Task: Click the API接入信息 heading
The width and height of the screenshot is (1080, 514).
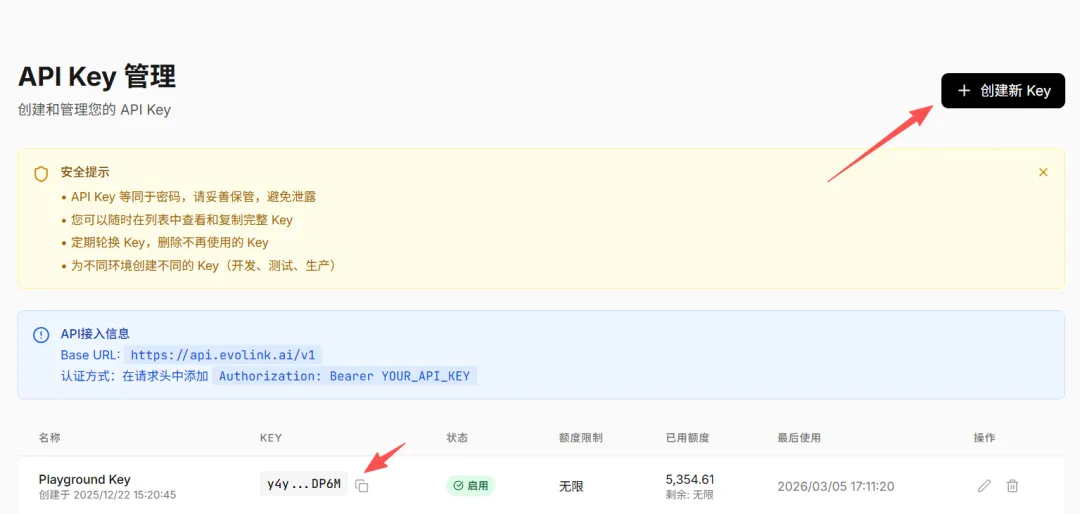Action: (95, 334)
